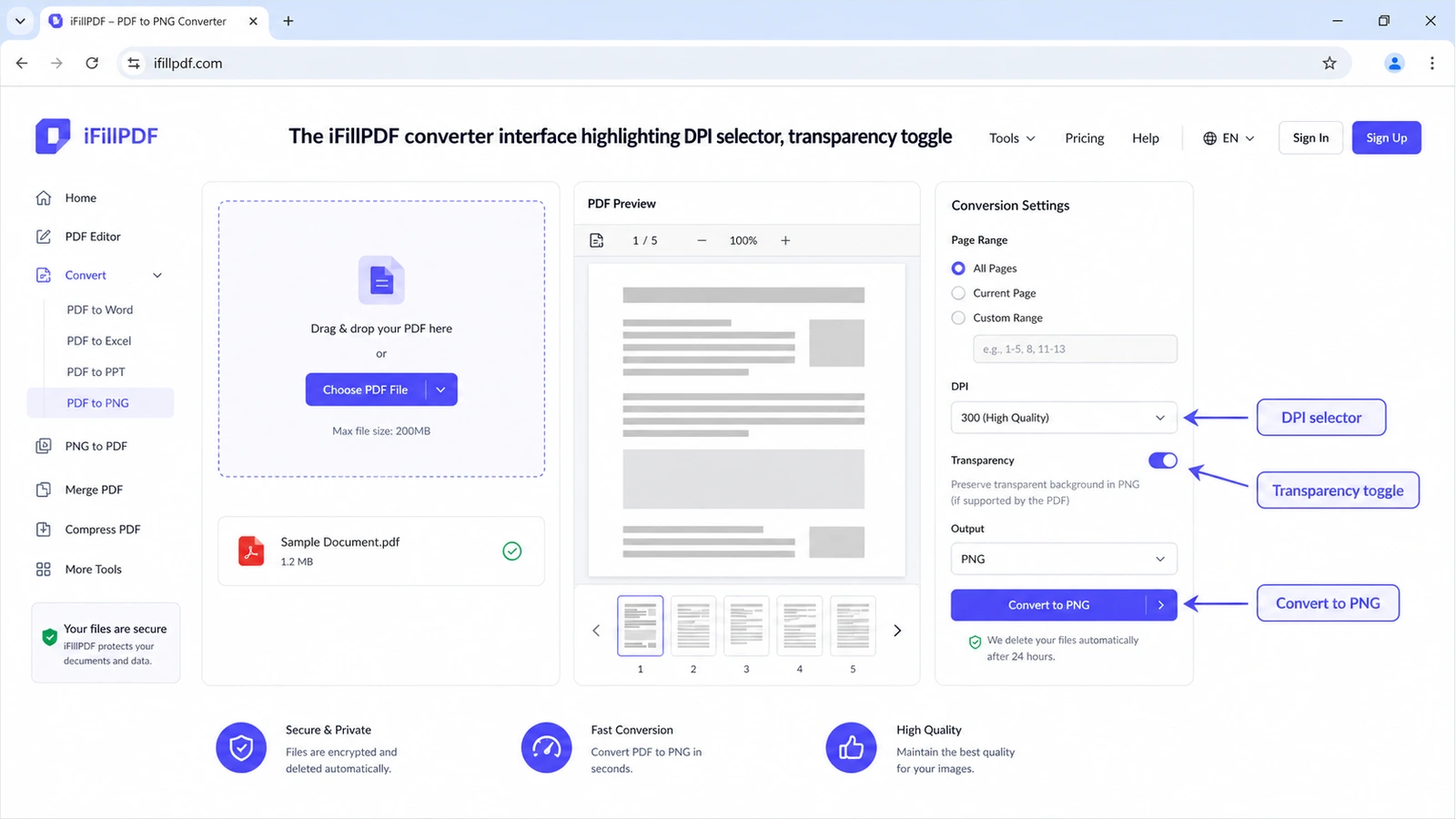Select the Custom Range radio button
This screenshot has width=1456, height=819.
[958, 318]
